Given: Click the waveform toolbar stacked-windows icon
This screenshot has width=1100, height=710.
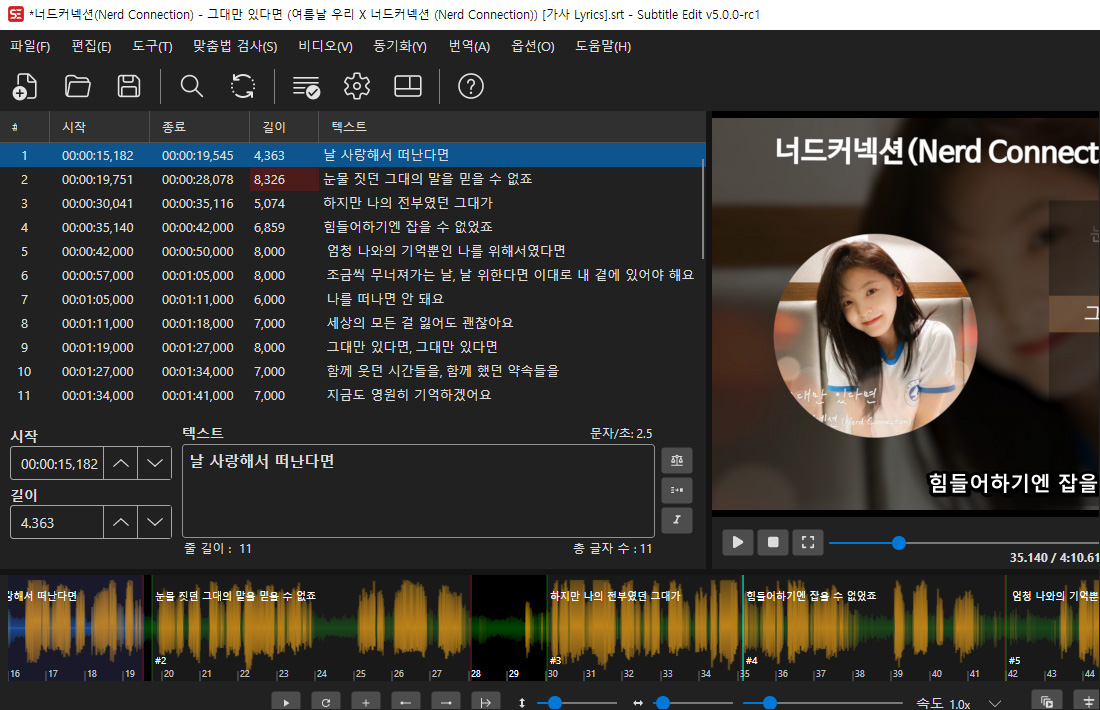Looking at the screenshot, I should (1047, 702).
